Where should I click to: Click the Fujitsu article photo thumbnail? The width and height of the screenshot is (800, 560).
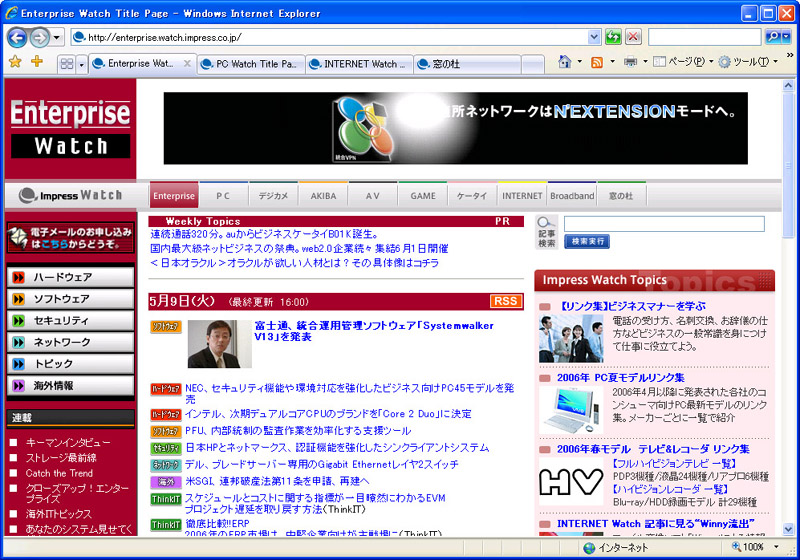(219, 344)
